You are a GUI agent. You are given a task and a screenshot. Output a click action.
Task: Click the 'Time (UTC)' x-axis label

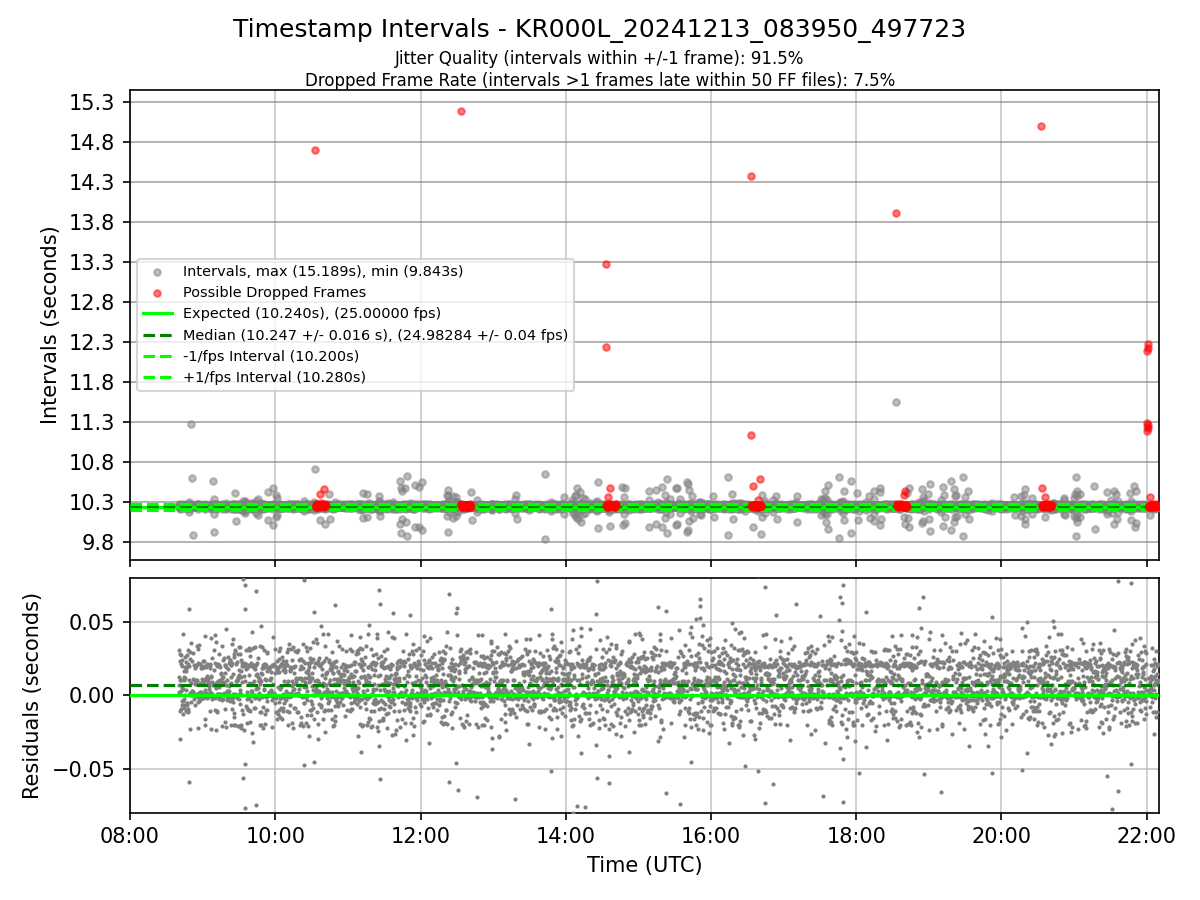(x=644, y=864)
